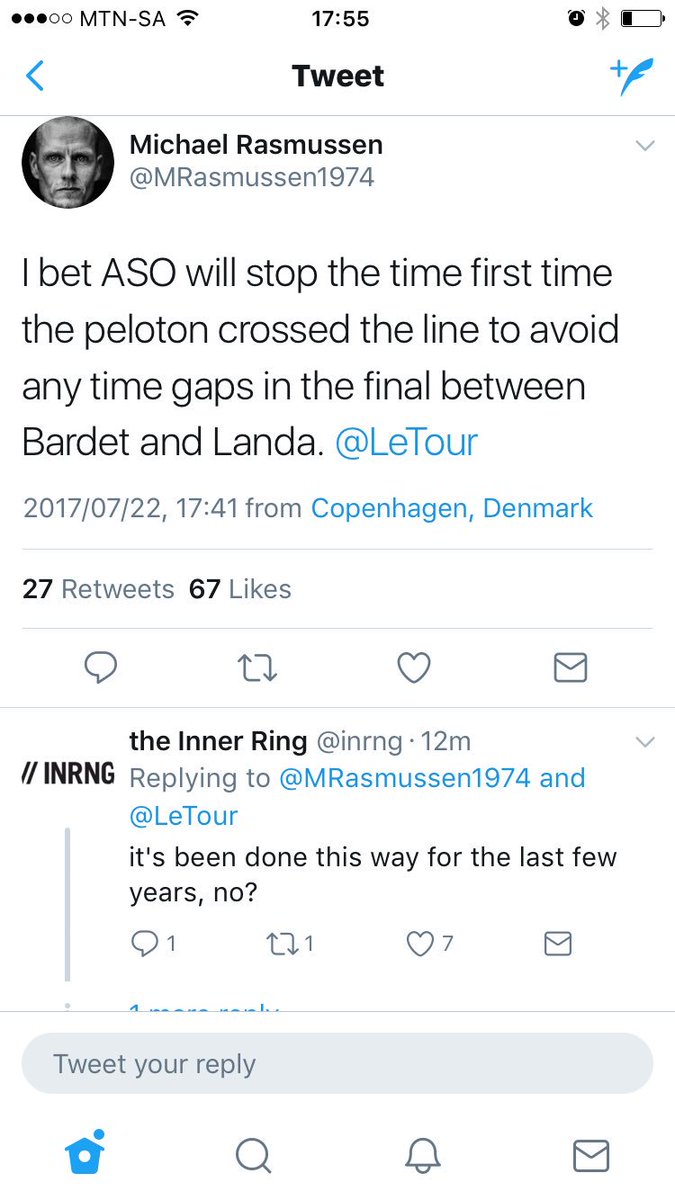Send the Inner Ring reply via direct message icon
Image resolution: width=675 pixels, height=1200 pixels.
(557, 943)
